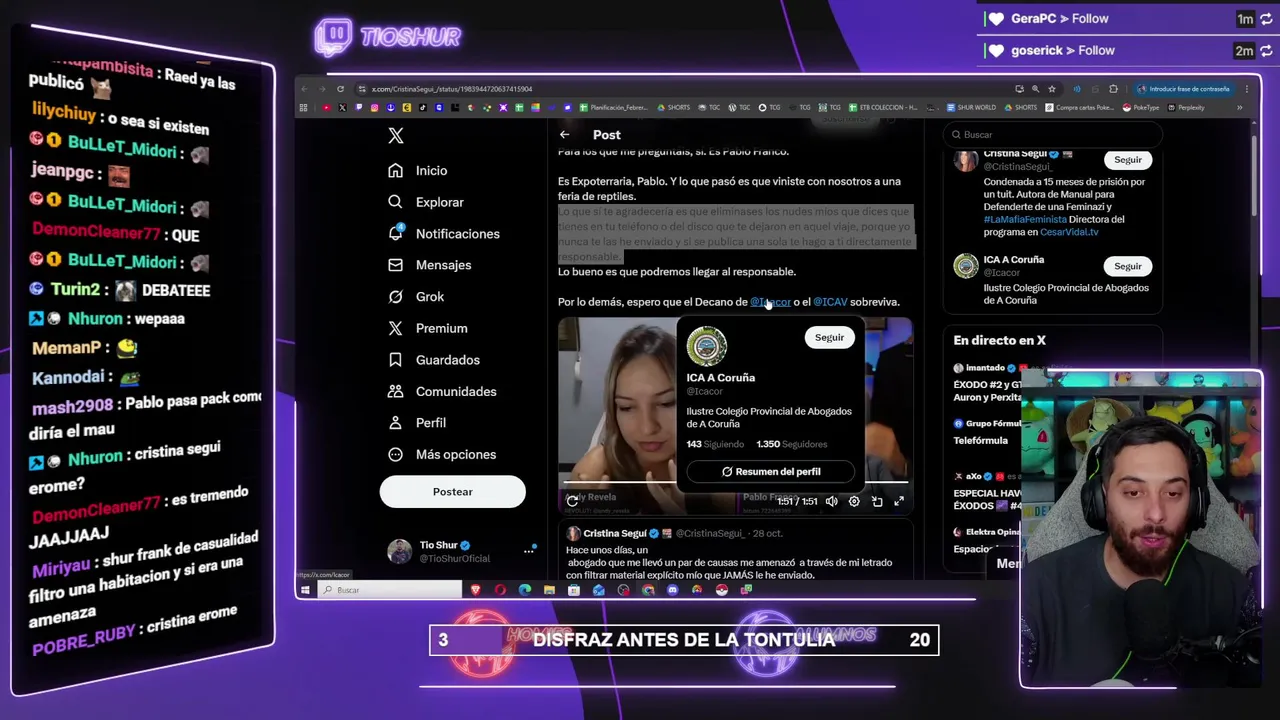This screenshot has height=720, width=1280.
Task: Follow ICA A Coruña in right sidebar
Action: tap(1127, 266)
